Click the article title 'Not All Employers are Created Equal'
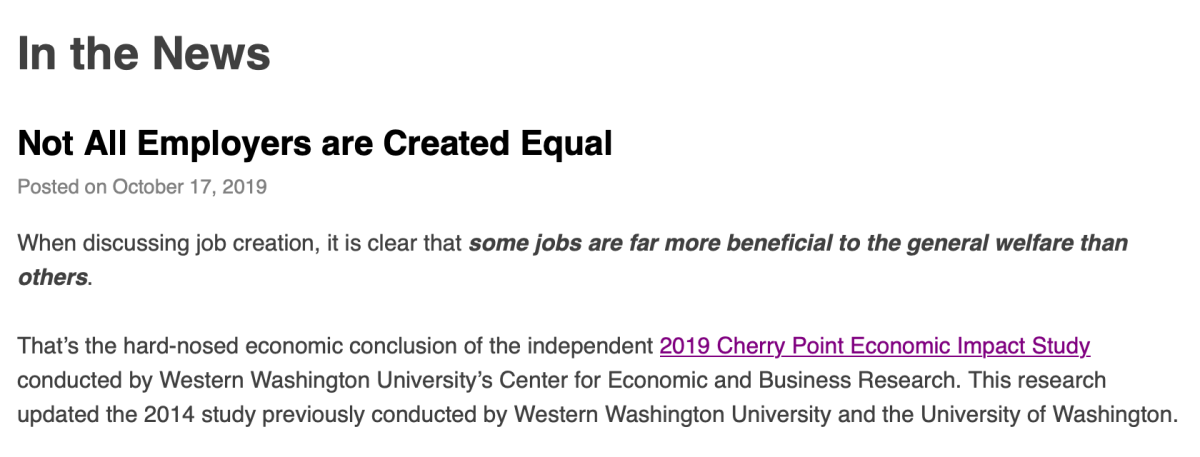Image resolution: width=1200 pixels, height=457 pixels. coord(315,144)
